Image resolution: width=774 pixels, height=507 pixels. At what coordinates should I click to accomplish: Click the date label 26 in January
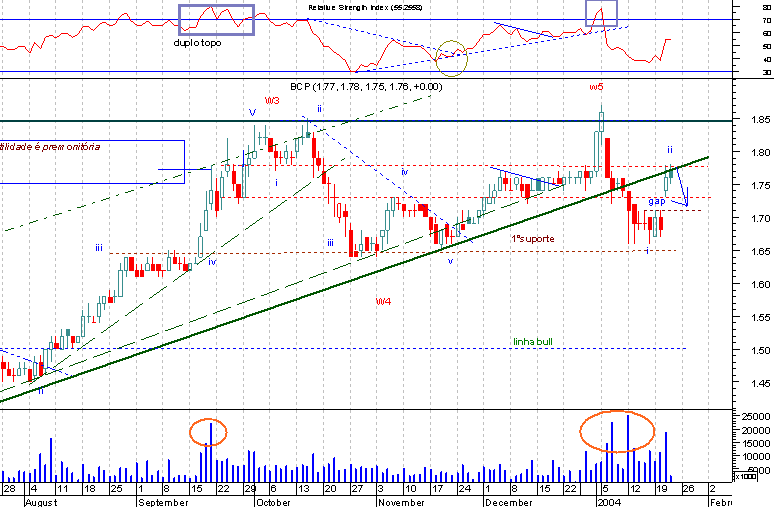tap(688, 489)
